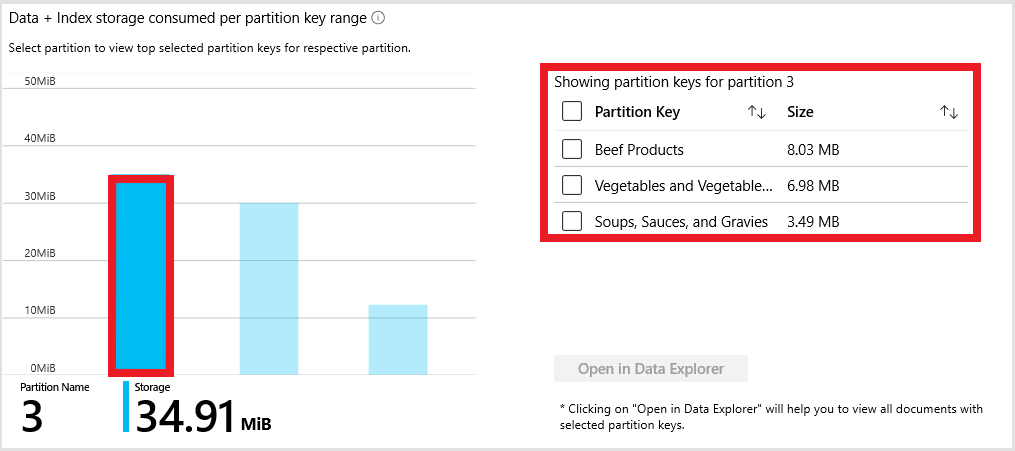
Task: Click the 6.98 MB size cell
Action: [813, 185]
